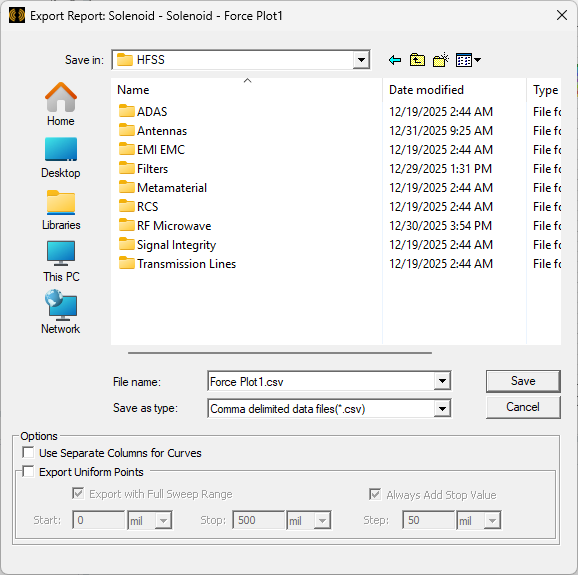Screen dimensions: 578x575
Task: Open This PC in the places bar
Action: pos(61,261)
